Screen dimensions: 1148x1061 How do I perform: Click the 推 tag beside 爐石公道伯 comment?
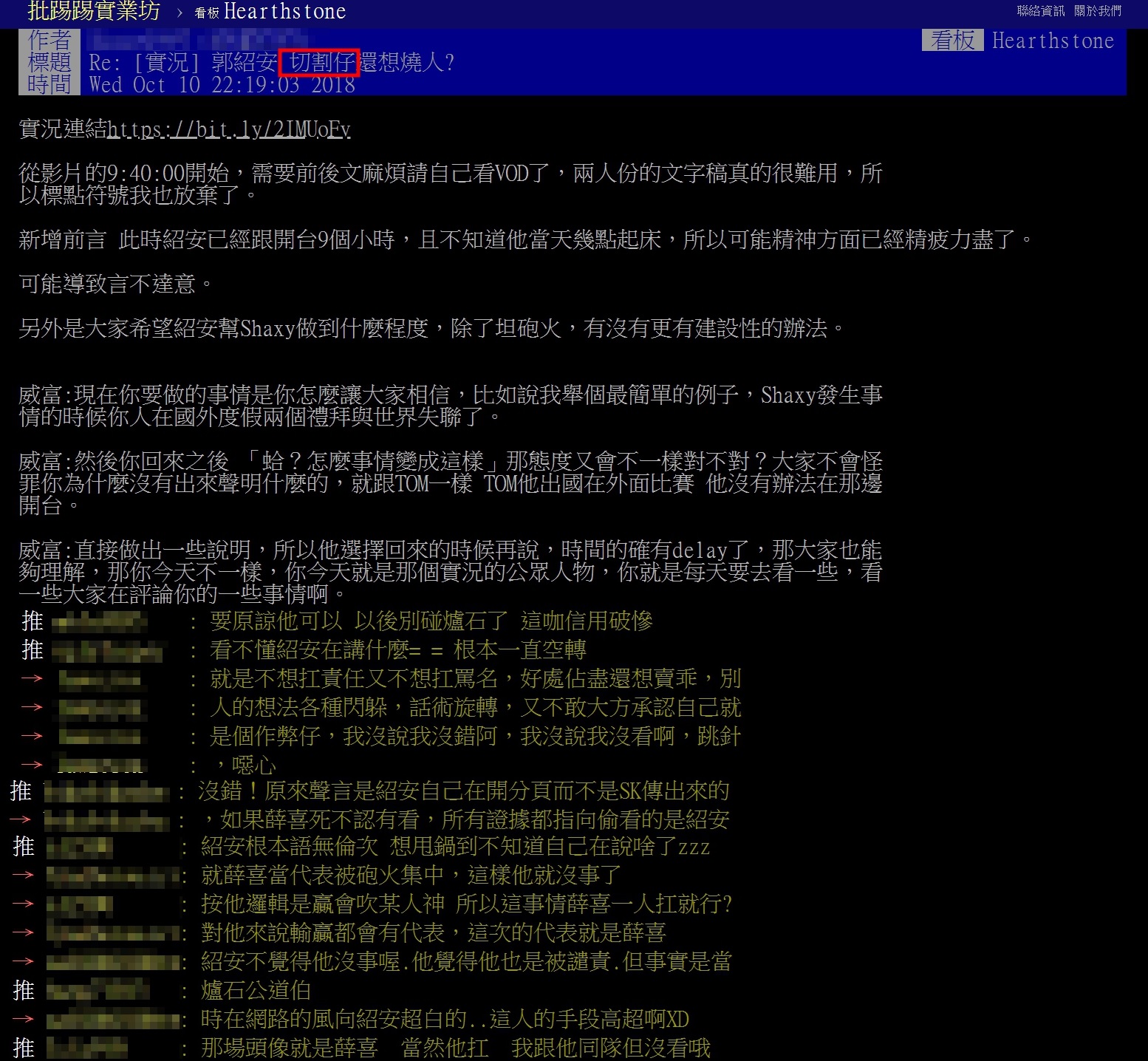click(23, 991)
